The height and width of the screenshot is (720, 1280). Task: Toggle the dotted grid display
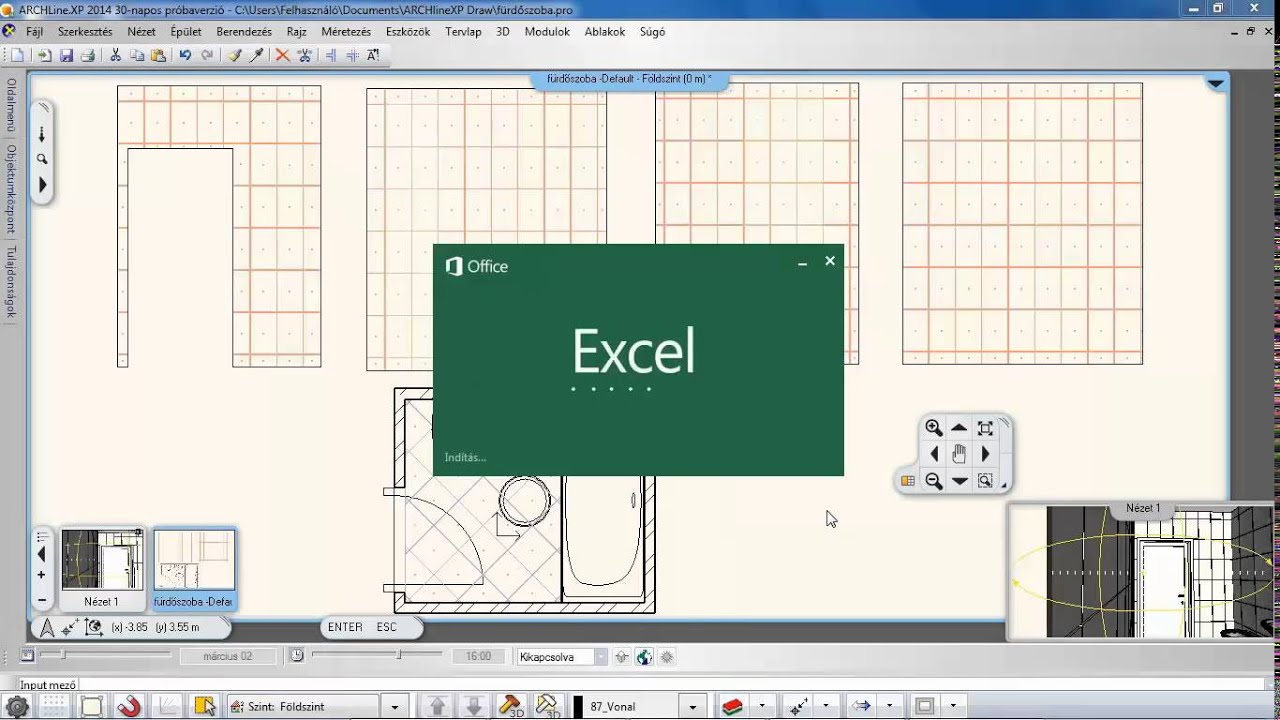coord(55,706)
